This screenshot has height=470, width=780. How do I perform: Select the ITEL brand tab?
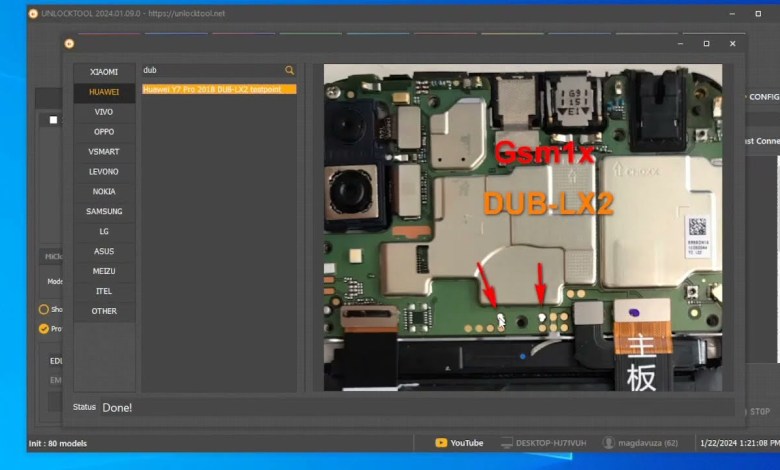click(x=104, y=291)
